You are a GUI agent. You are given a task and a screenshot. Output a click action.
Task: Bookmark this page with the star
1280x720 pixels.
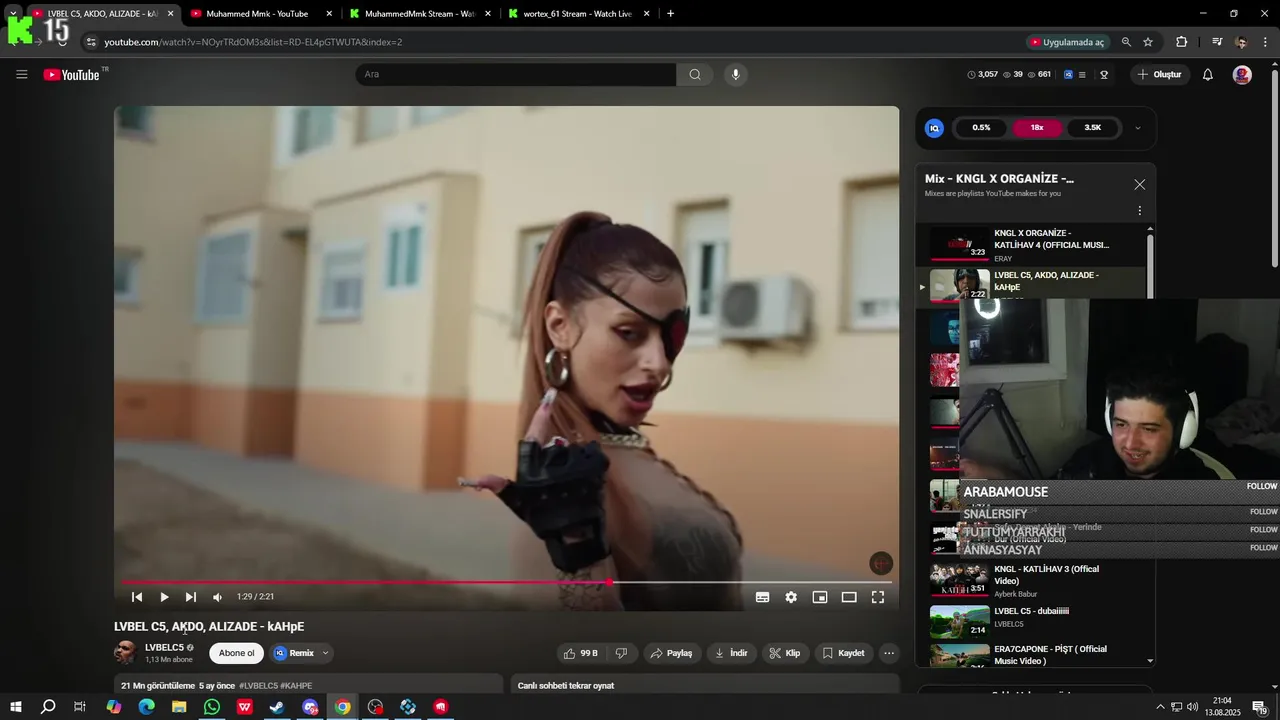tap(1148, 42)
